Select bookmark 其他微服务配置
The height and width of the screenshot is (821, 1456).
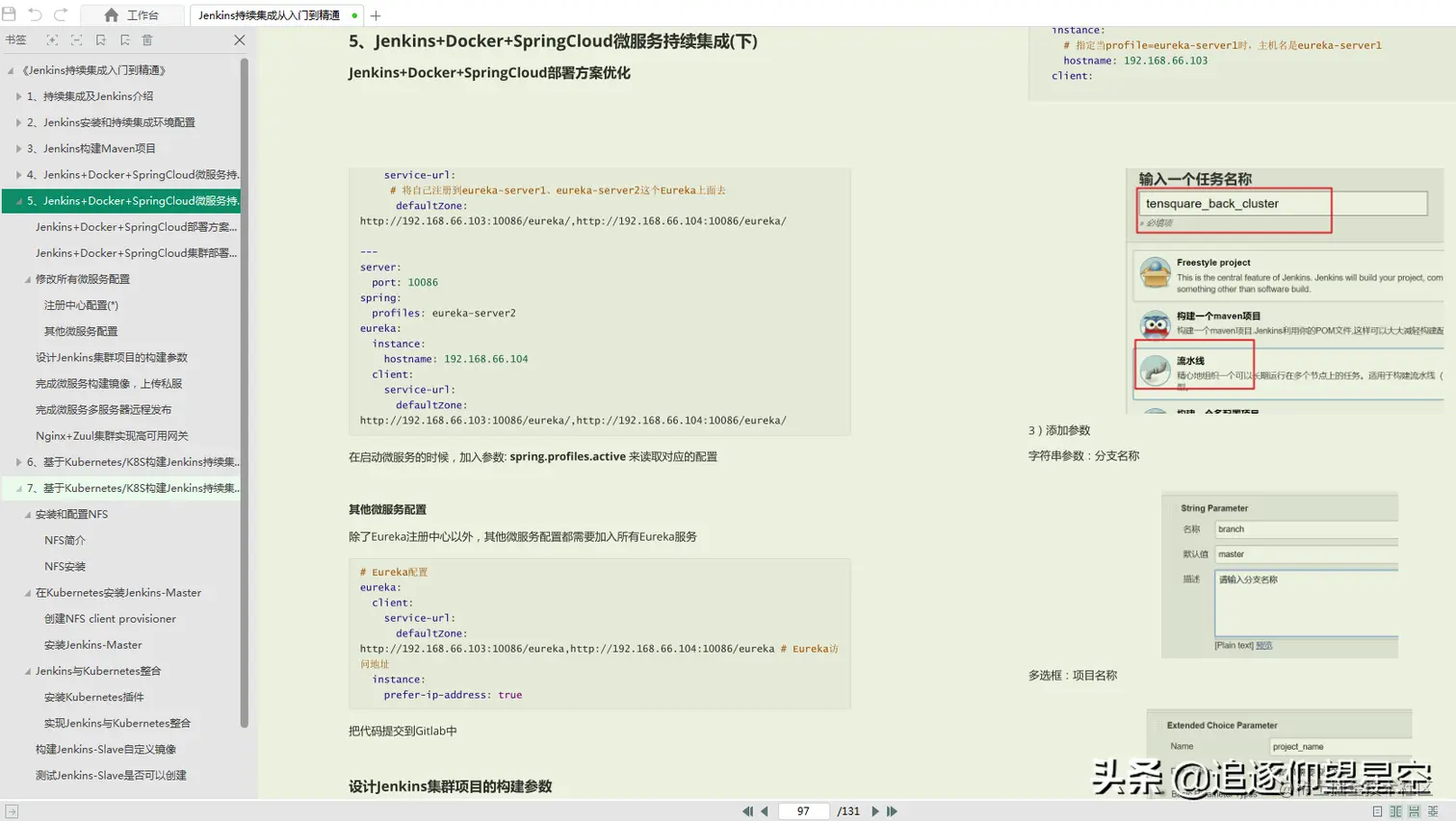tap(81, 331)
